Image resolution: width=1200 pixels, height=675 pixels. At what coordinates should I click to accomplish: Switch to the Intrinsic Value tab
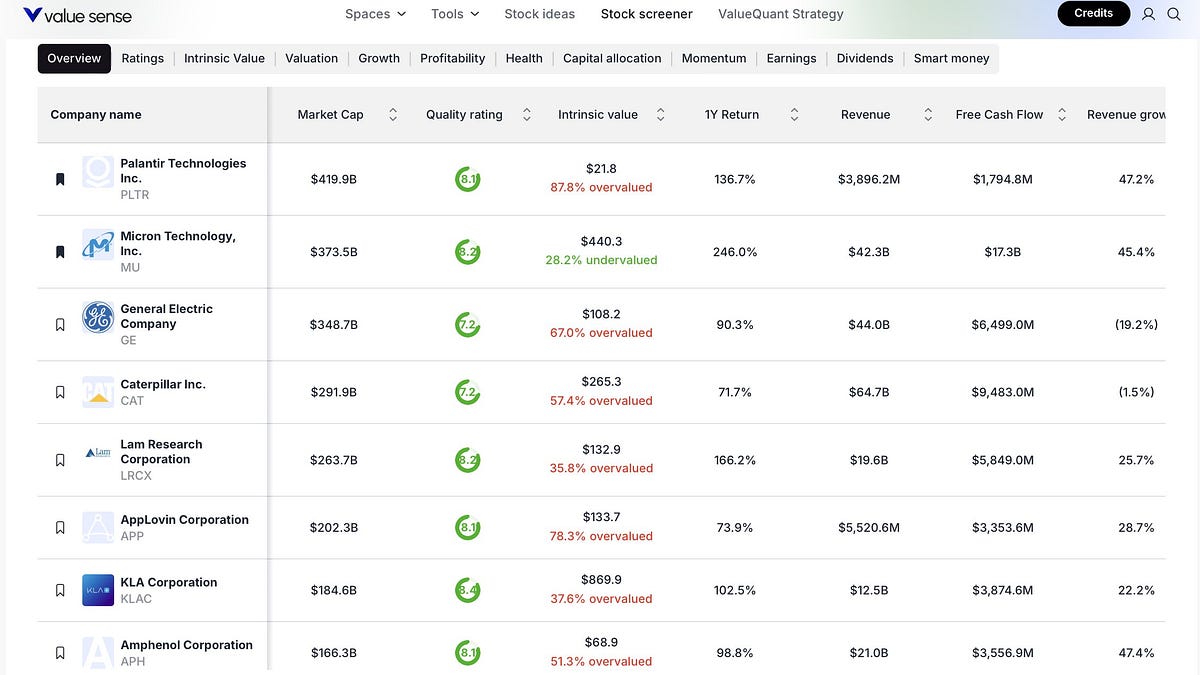[x=224, y=58]
